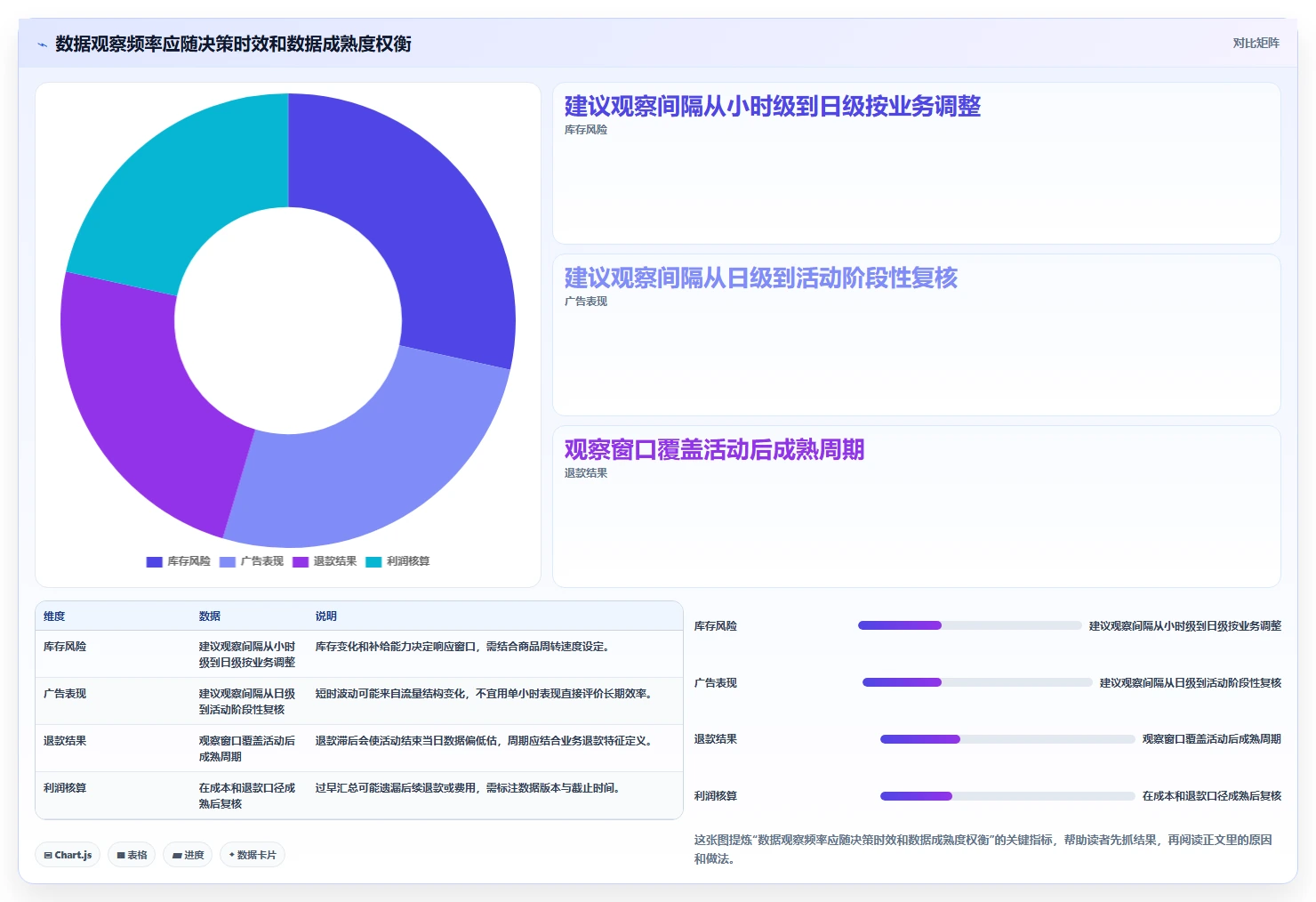Click 库存风险 subtitle under first card
The height and width of the screenshot is (902, 1316).
[586, 130]
